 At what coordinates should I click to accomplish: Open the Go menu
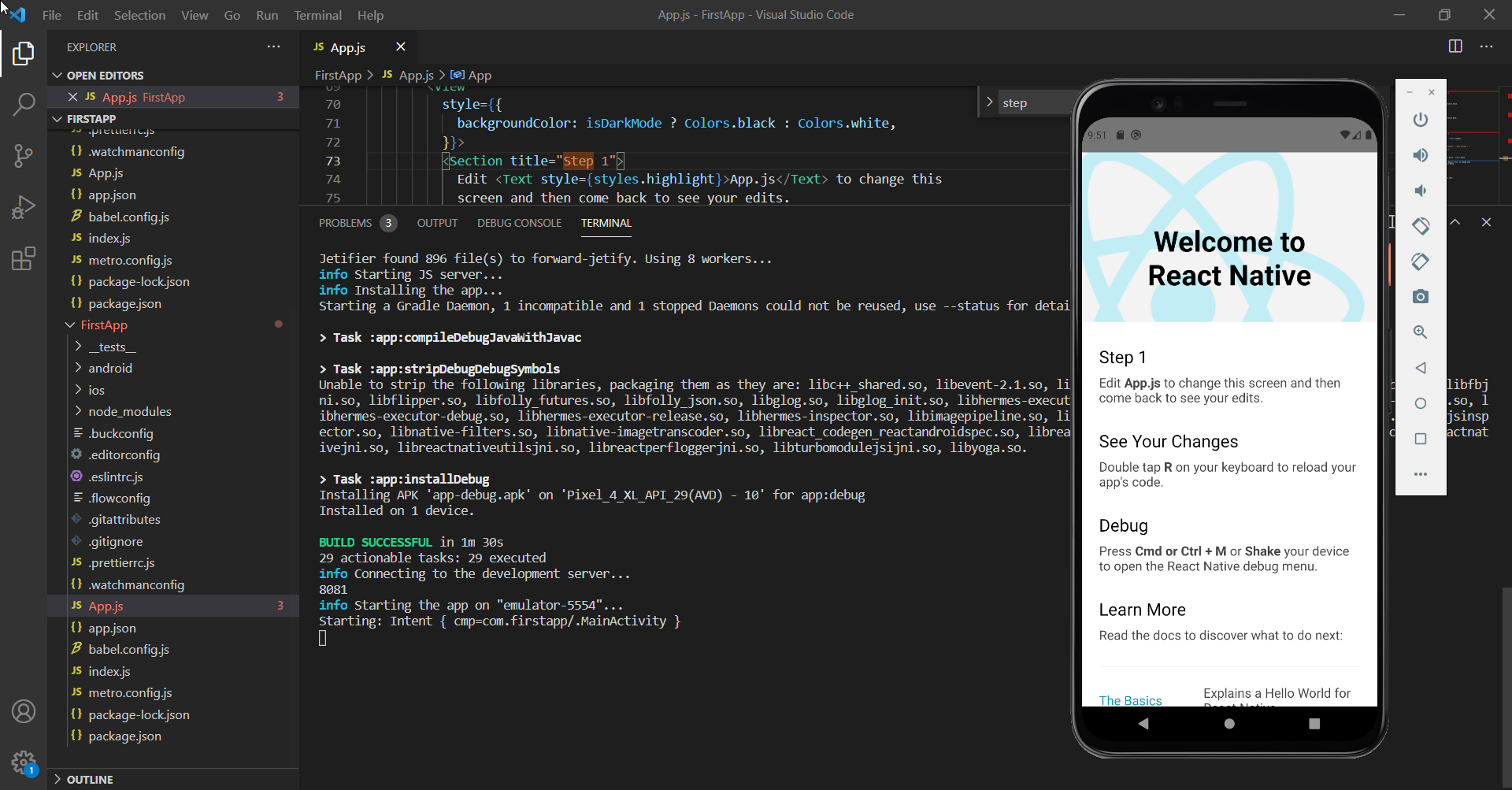point(232,15)
